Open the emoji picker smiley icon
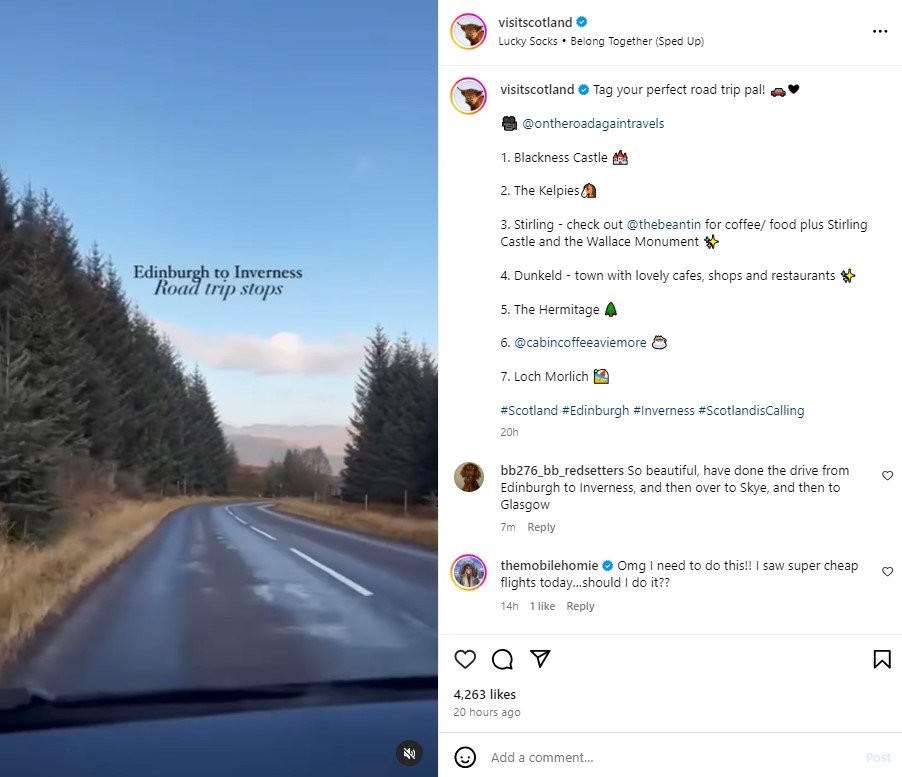The height and width of the screenshot is (777, 902). (465, 757)
